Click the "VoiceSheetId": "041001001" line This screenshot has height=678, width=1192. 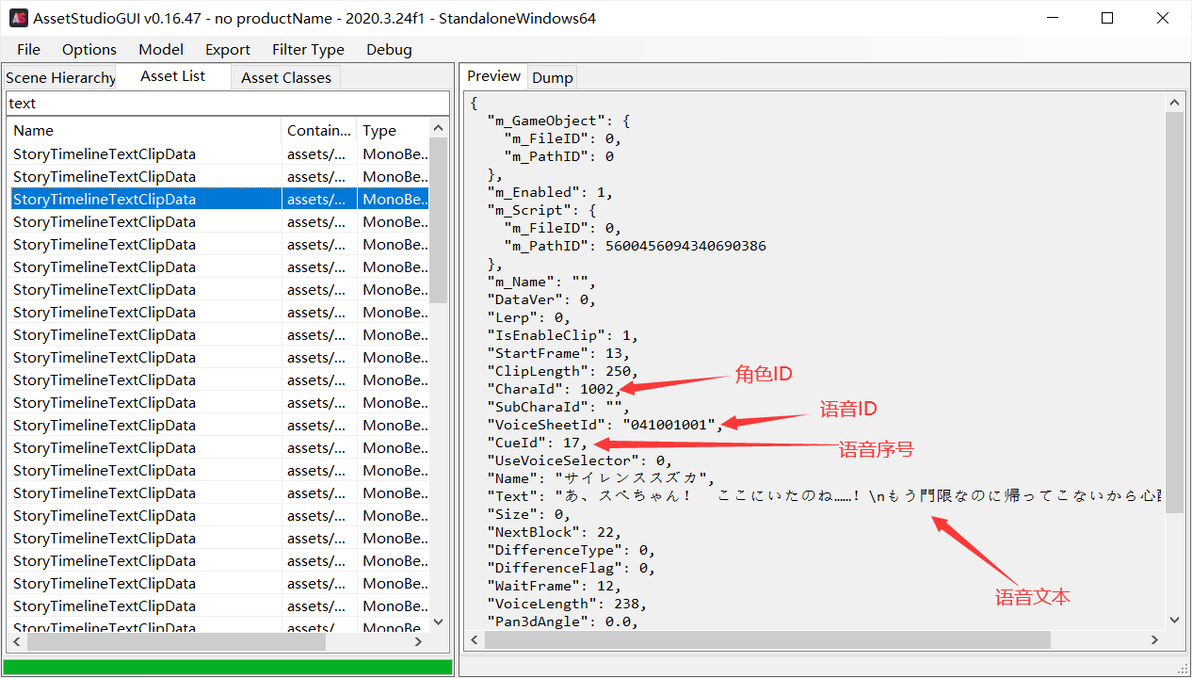coord(604,425)
